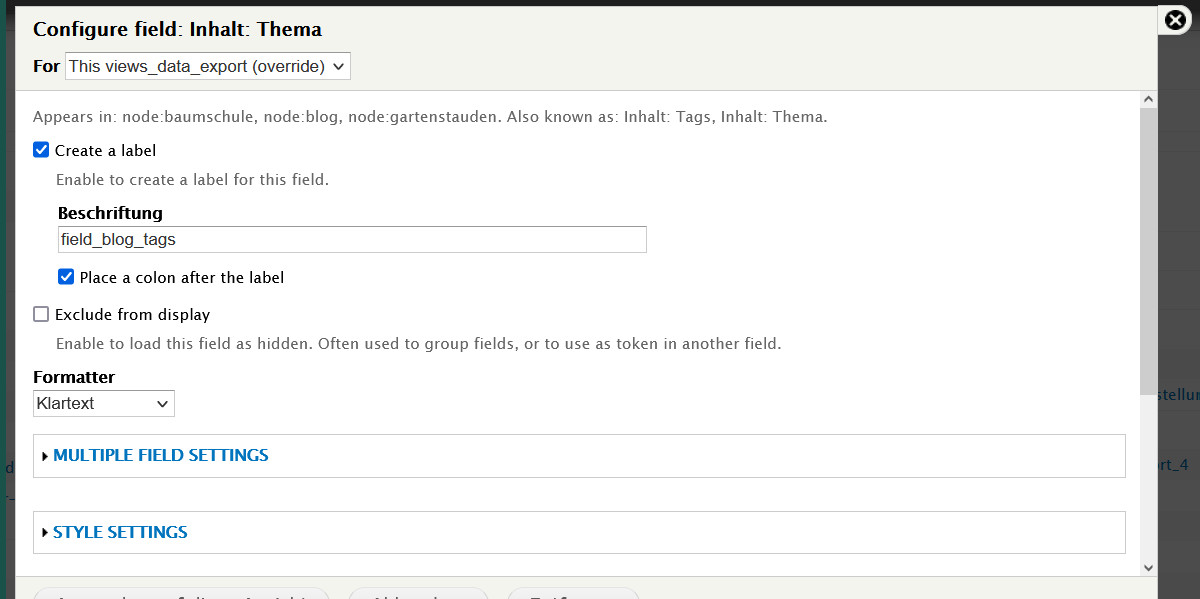Click the middle button at the dialog bottom
This screenshot has width=1200, height=599.
418,595
